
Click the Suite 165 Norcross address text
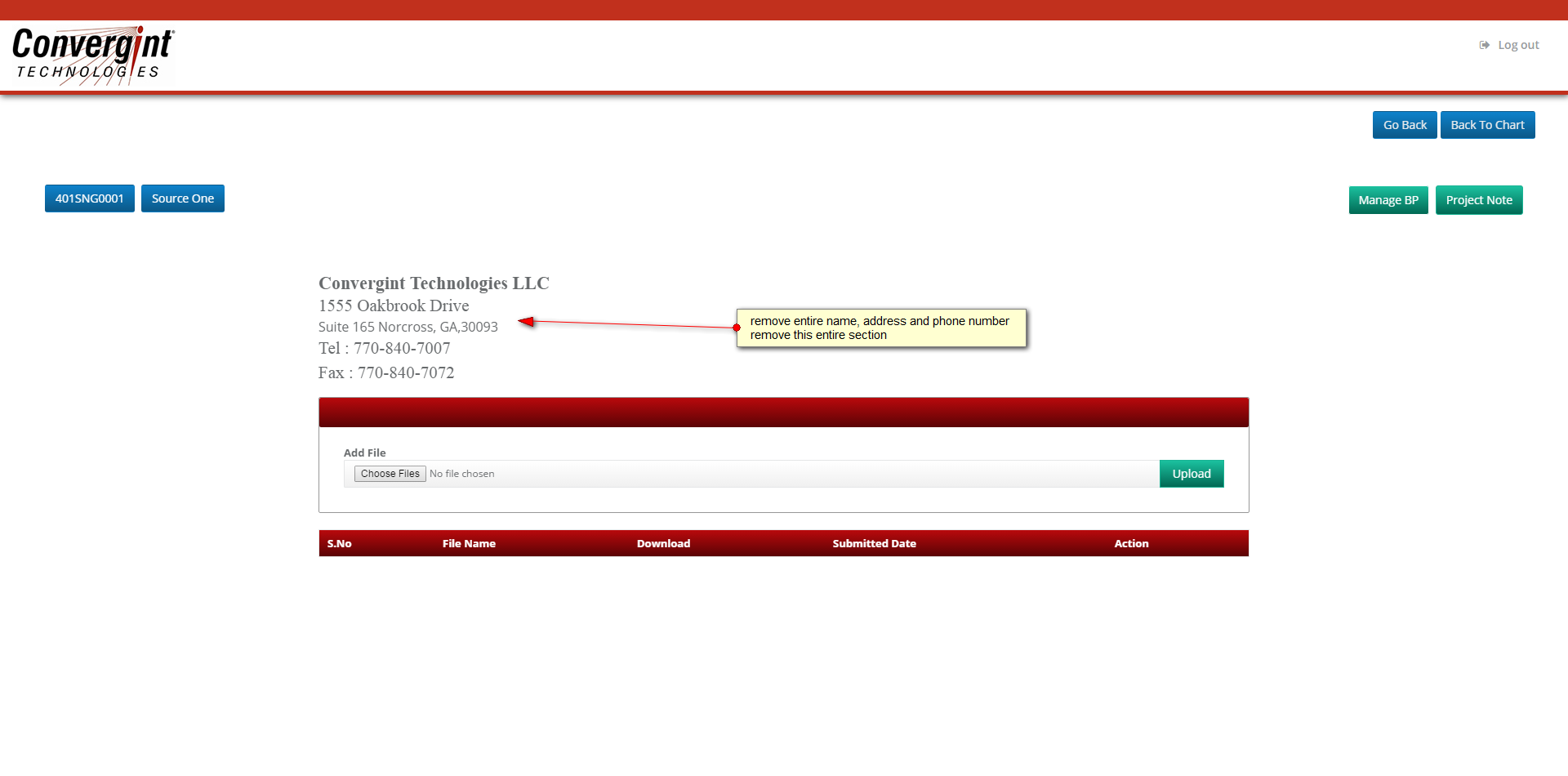point(408,327)
